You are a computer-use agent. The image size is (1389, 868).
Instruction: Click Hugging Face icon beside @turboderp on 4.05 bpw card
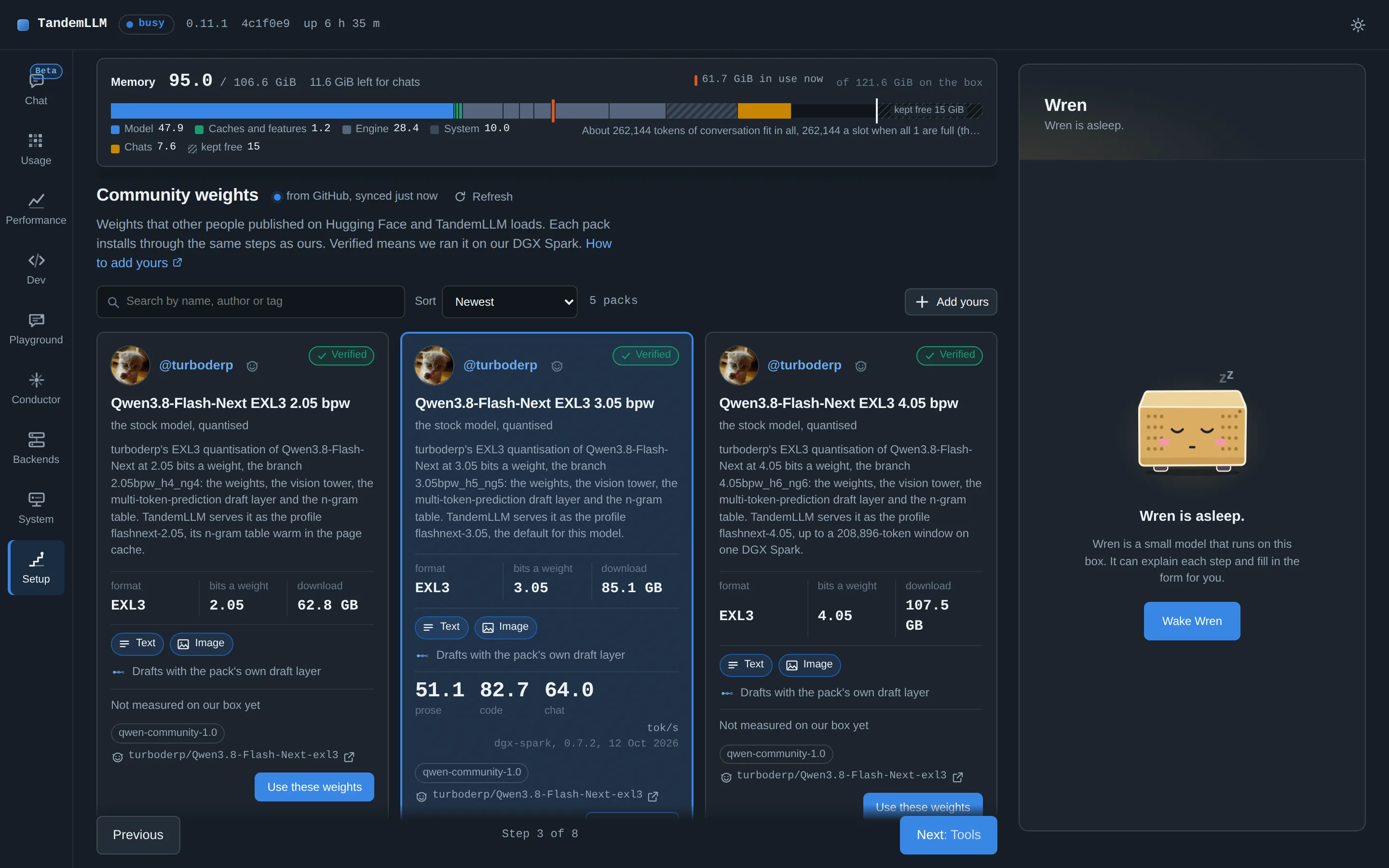pyautogui.click(x=860, y=366)
